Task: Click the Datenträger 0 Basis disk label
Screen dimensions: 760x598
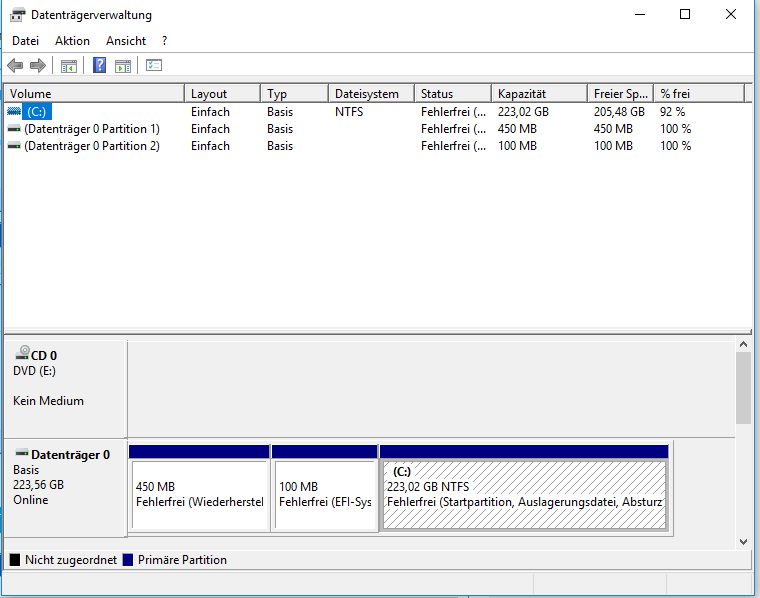Action: [x=65, y=488]
